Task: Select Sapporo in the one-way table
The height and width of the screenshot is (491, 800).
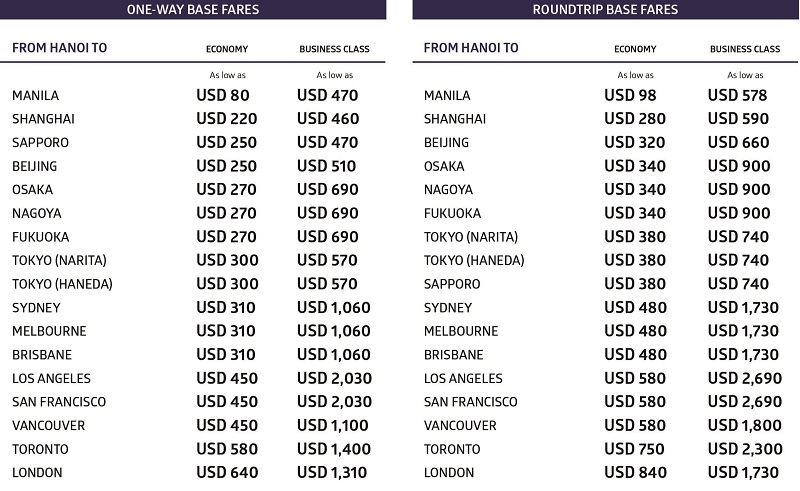Action: (x=38, y=143)
